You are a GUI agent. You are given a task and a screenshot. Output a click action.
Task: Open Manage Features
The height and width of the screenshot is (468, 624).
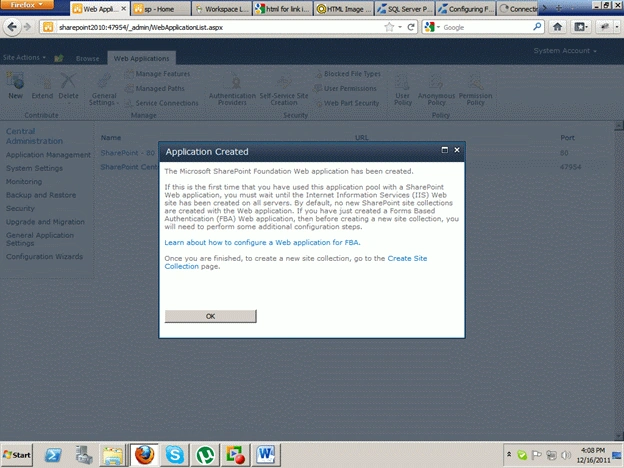pos(157,74)
